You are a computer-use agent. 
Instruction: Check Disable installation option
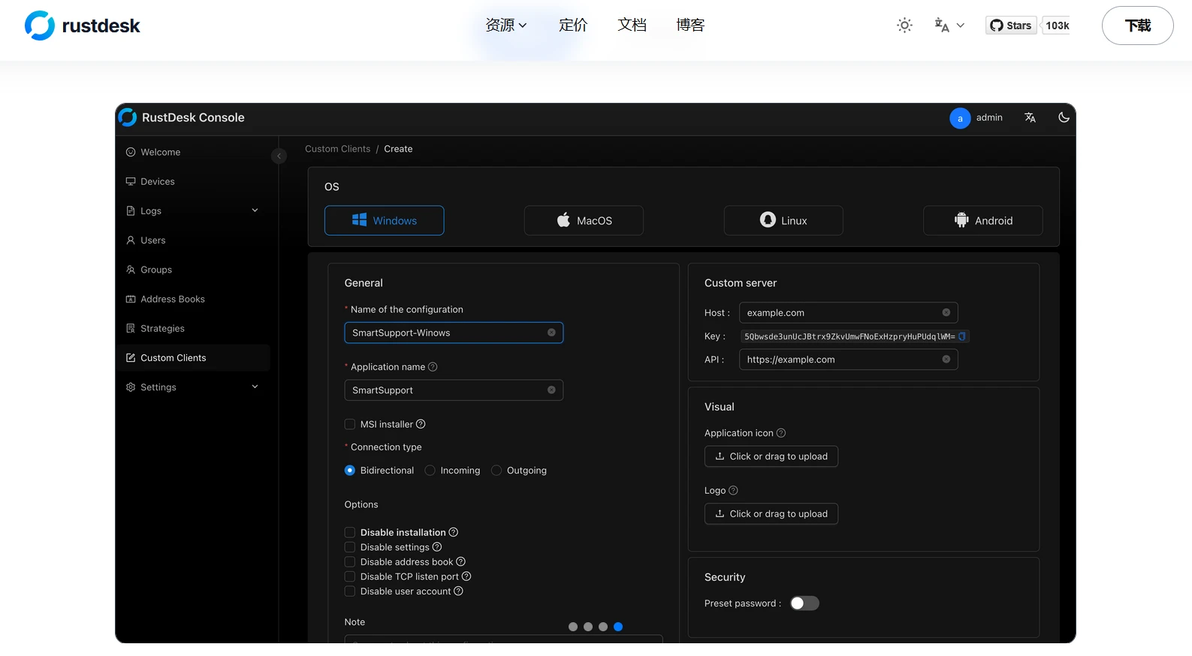pyautogui.click(x=350, y=532)
